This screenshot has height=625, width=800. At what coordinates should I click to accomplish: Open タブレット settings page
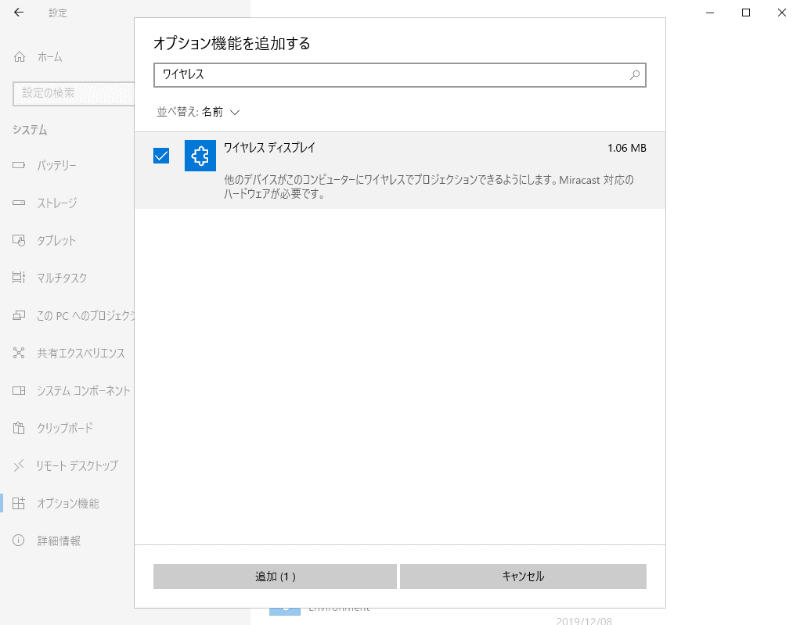pyautogui.click(x=56, y=240)
